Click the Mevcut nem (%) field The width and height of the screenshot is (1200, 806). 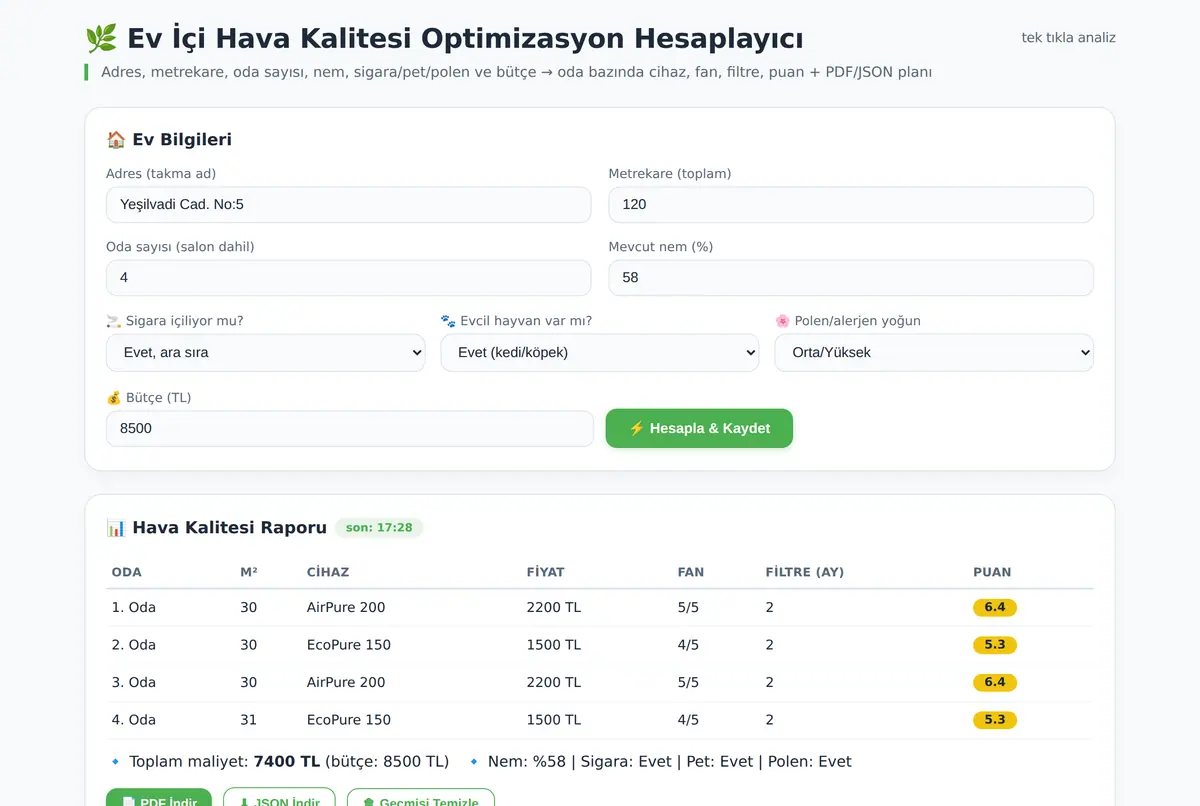tap(851, 277)
